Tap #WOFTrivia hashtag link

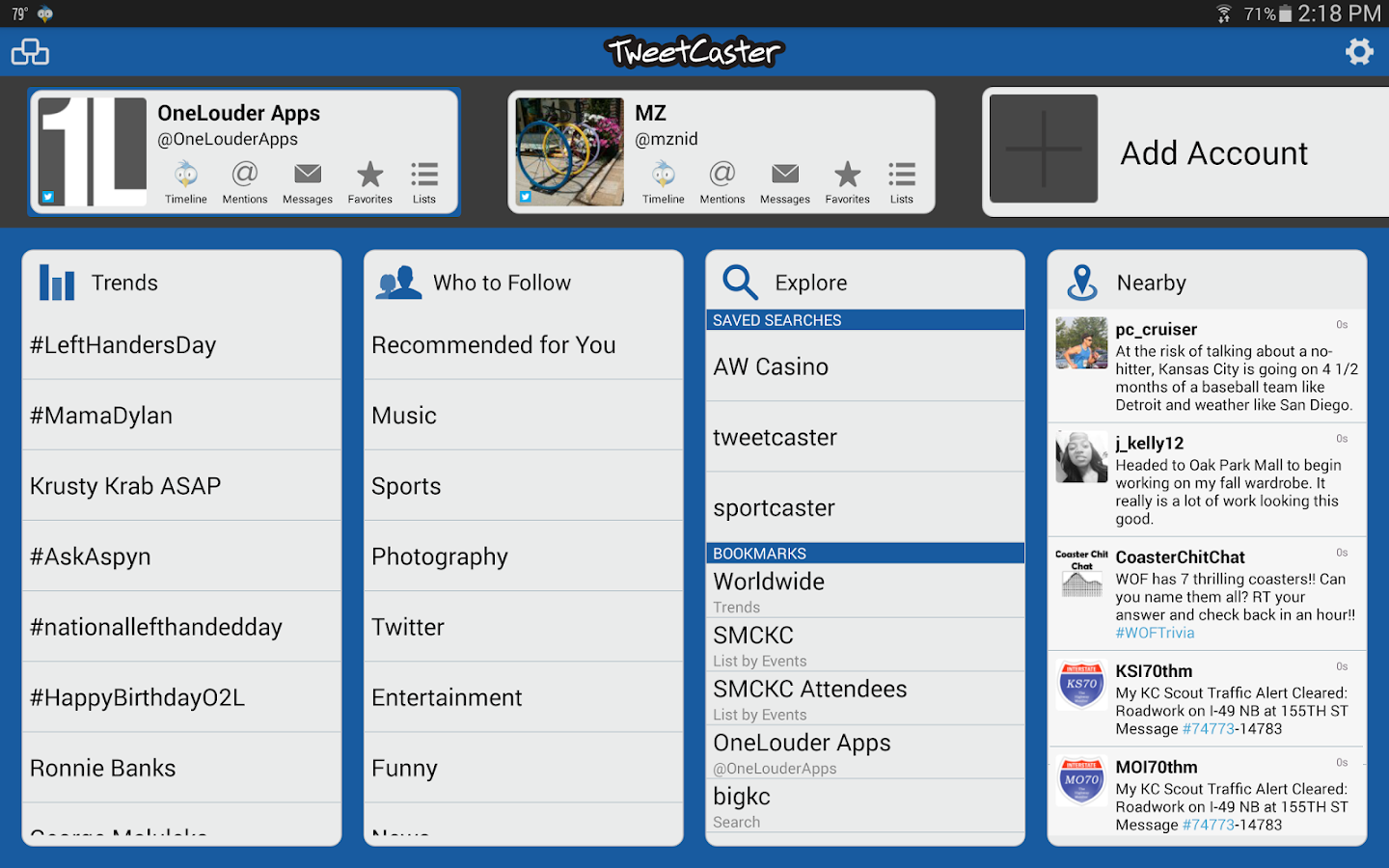[x=1155, y=633]
